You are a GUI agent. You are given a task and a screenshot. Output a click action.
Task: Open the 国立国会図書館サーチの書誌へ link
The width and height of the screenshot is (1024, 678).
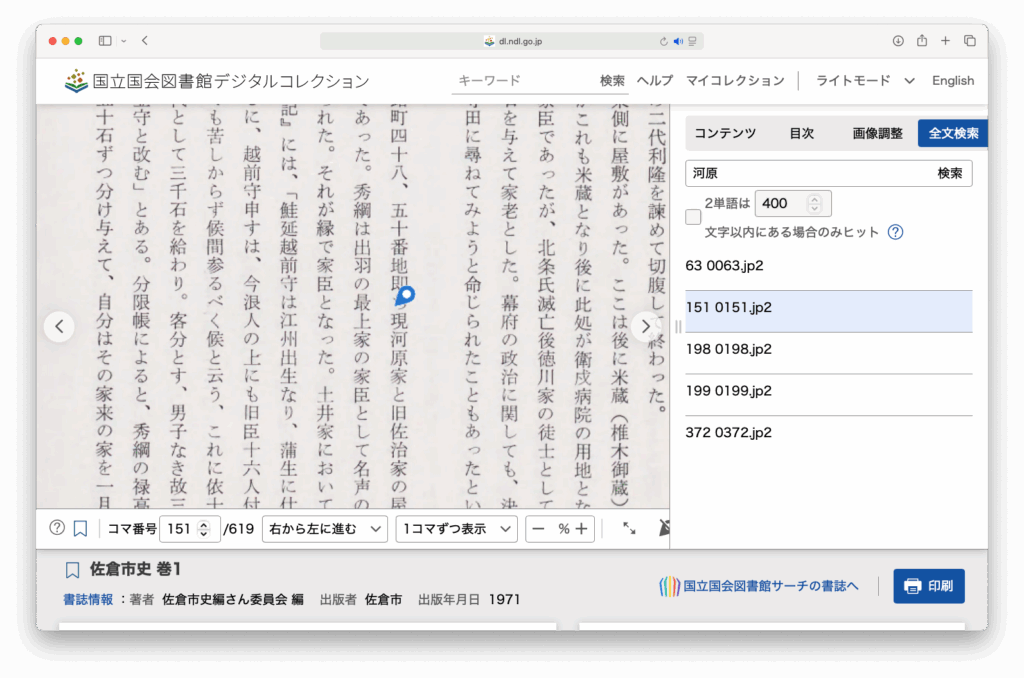[759, 586]
